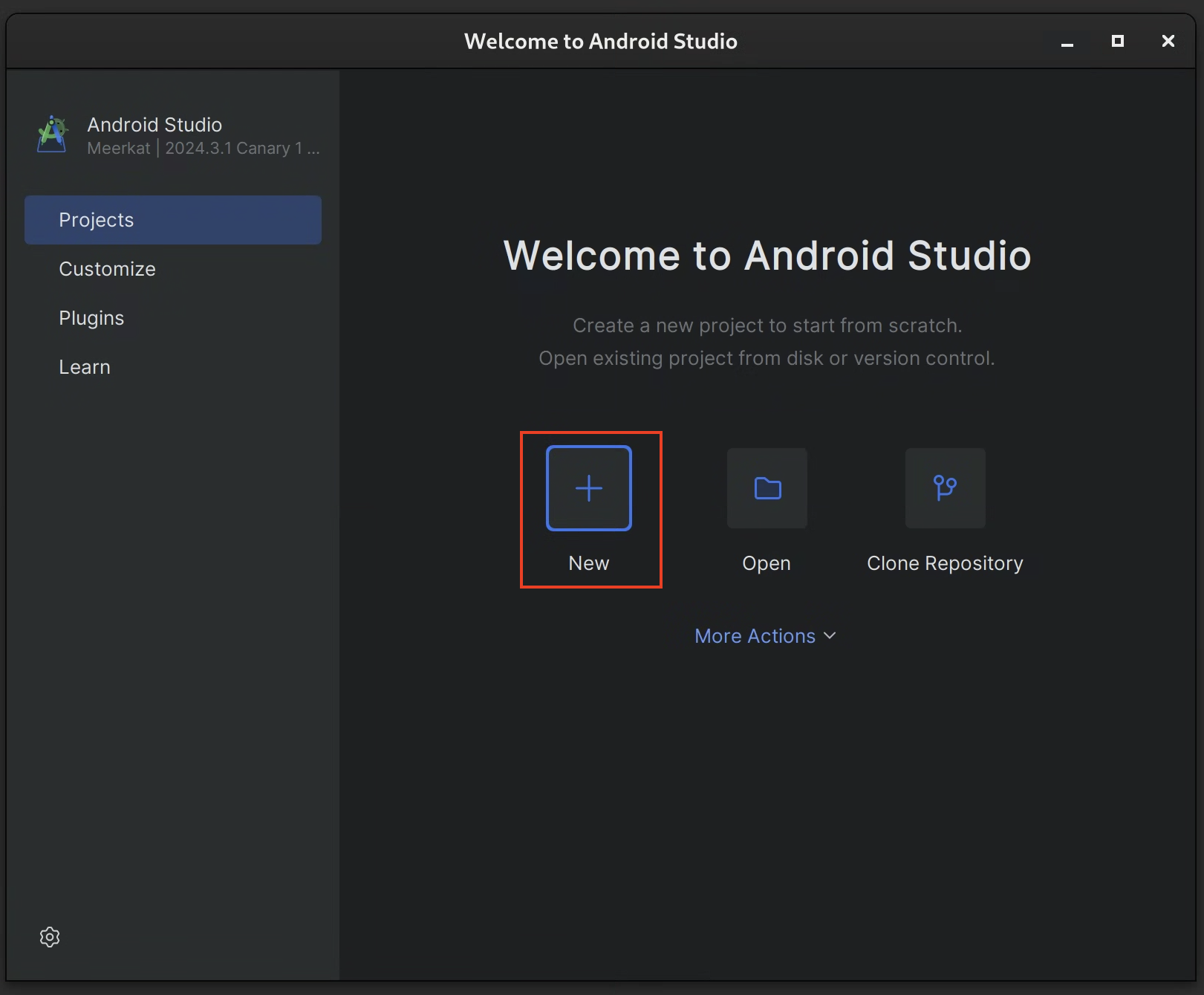Click the Meerkat version label
The height and width of the screenshot is (995, 1204).
tap(203, 148)
